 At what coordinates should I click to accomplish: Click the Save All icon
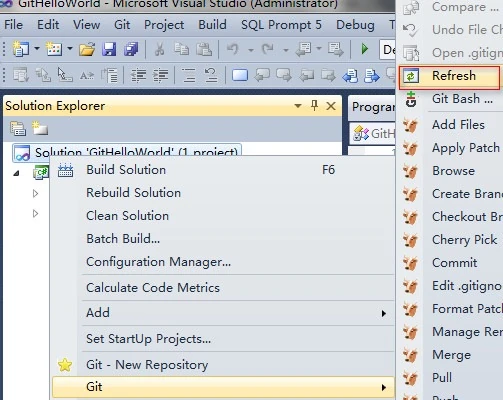[x=131, y=49]
